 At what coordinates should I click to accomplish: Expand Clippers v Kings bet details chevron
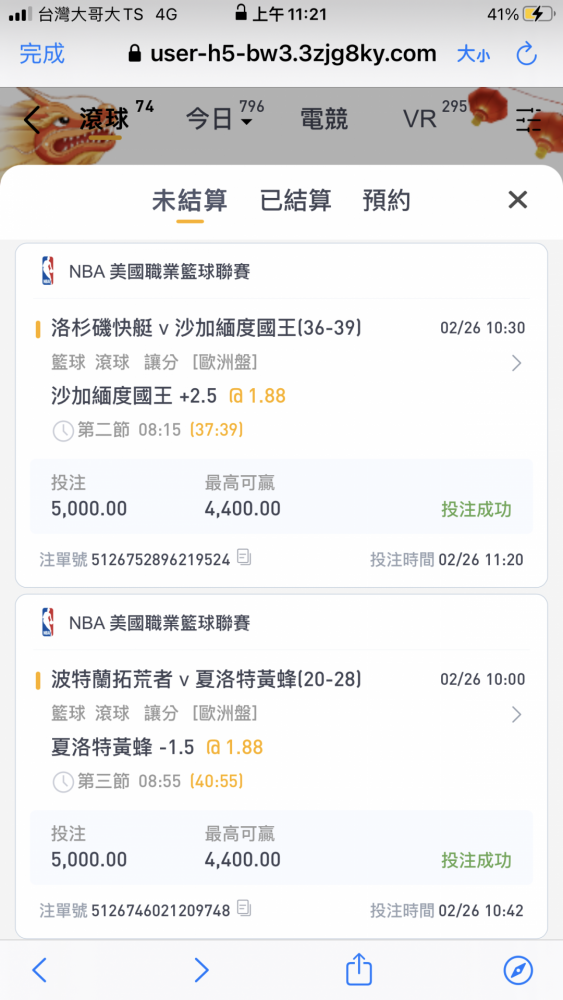pyautogui.click(x=516, y=364)
